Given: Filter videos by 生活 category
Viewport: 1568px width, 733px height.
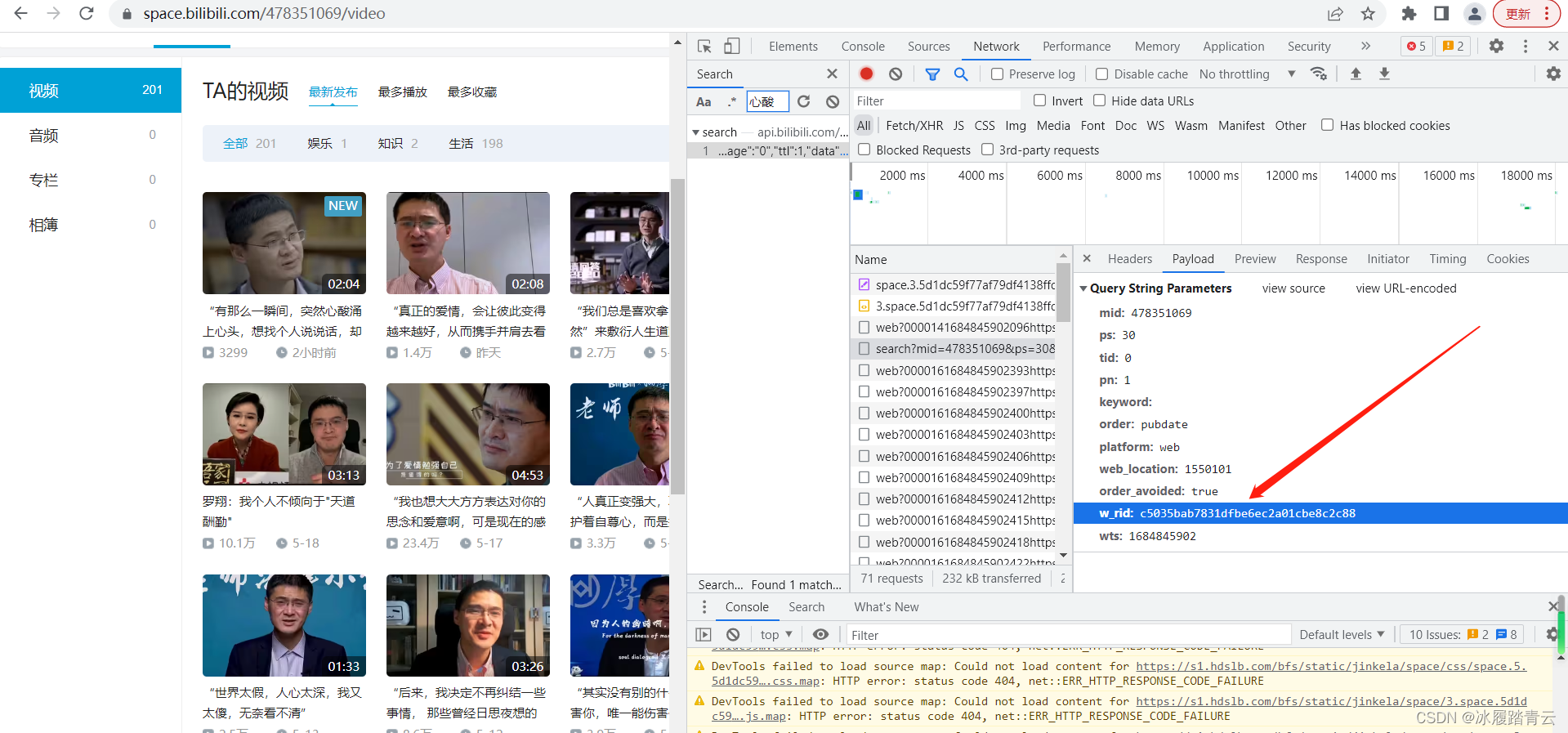Looking at the screenshot, I should [476, 143].
